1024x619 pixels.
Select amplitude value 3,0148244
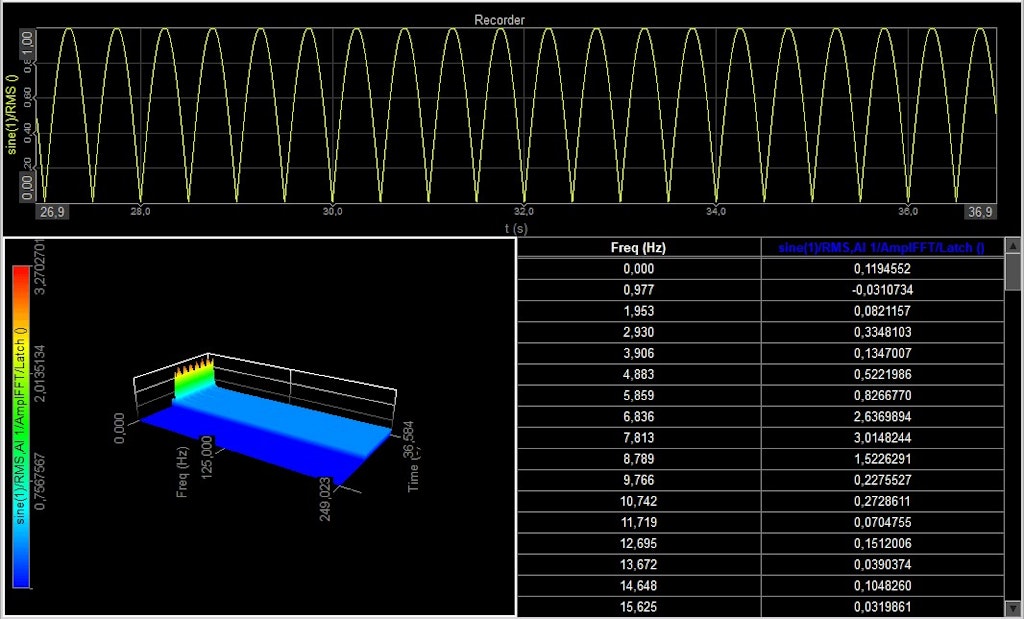click(882, 437)
